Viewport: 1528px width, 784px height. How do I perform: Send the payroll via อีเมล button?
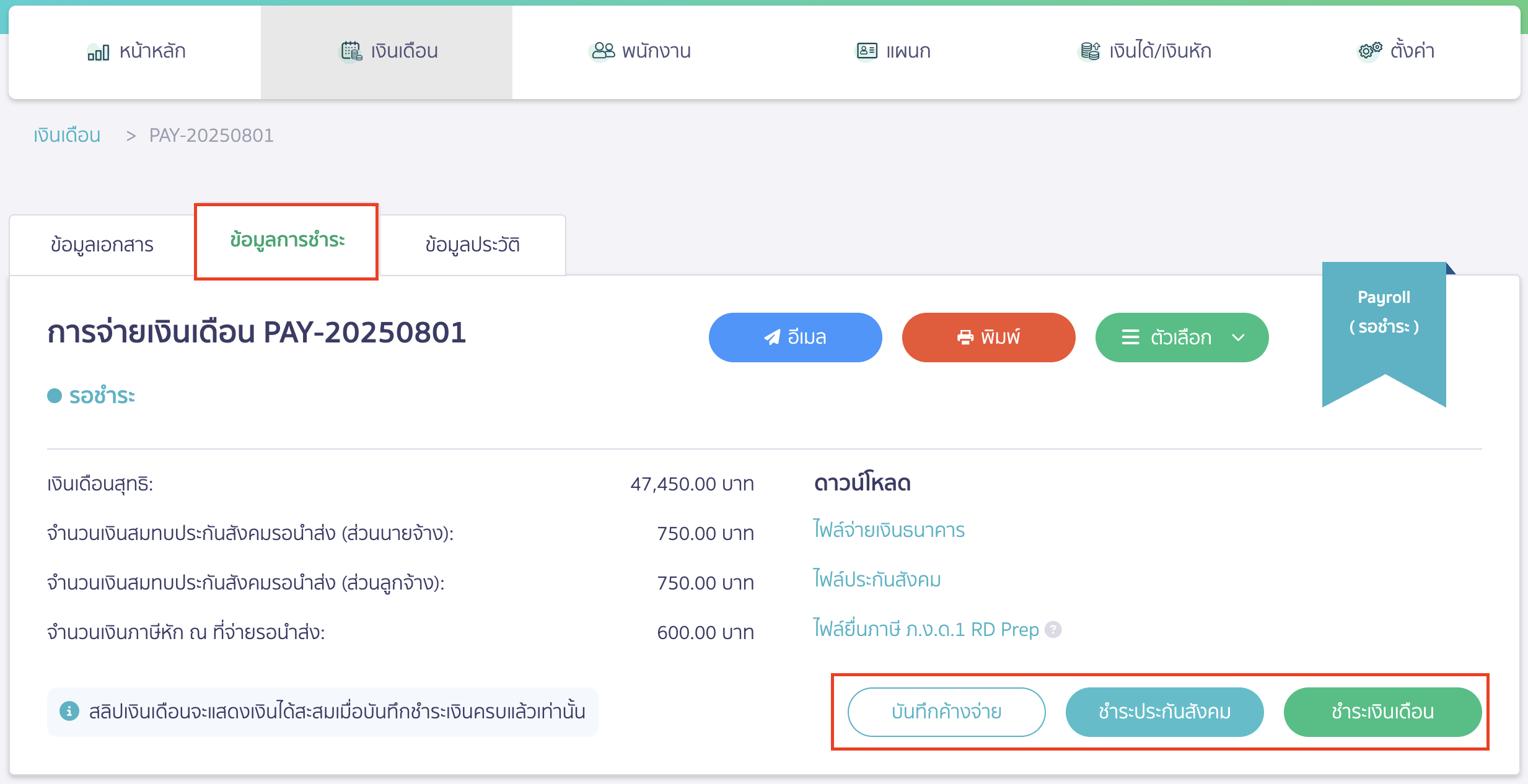click(795, 338)
